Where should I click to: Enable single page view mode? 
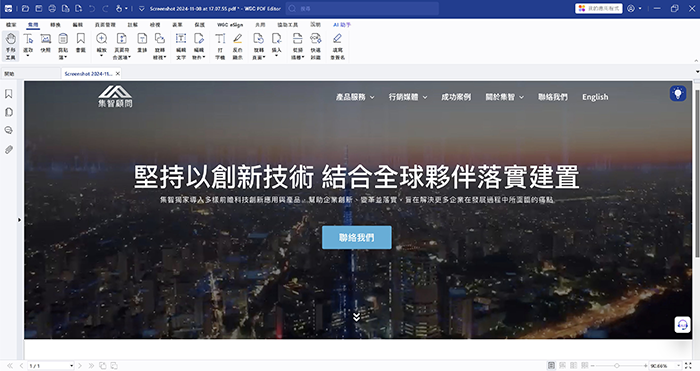coord(551,366)
